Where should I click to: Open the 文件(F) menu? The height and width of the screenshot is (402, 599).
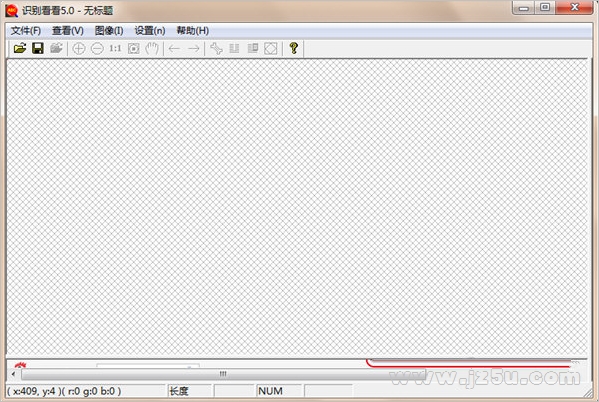click(26, 31)
